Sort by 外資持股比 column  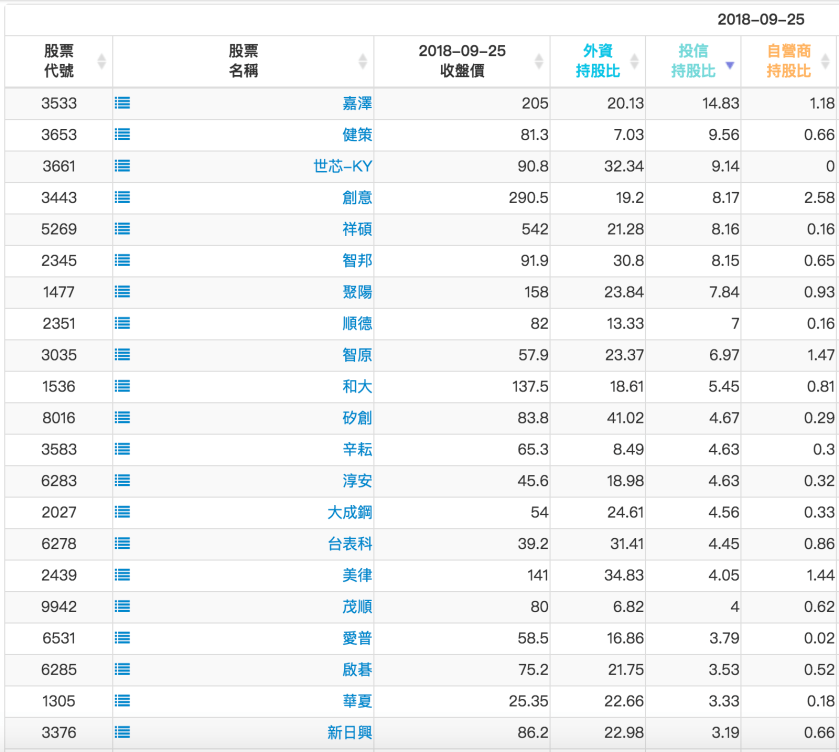coord(597,61)
